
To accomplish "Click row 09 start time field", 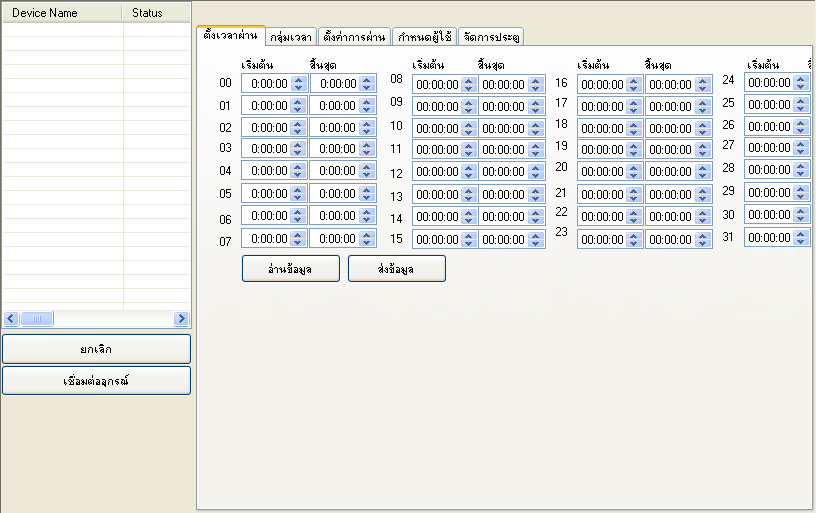I will pos(444,106).
